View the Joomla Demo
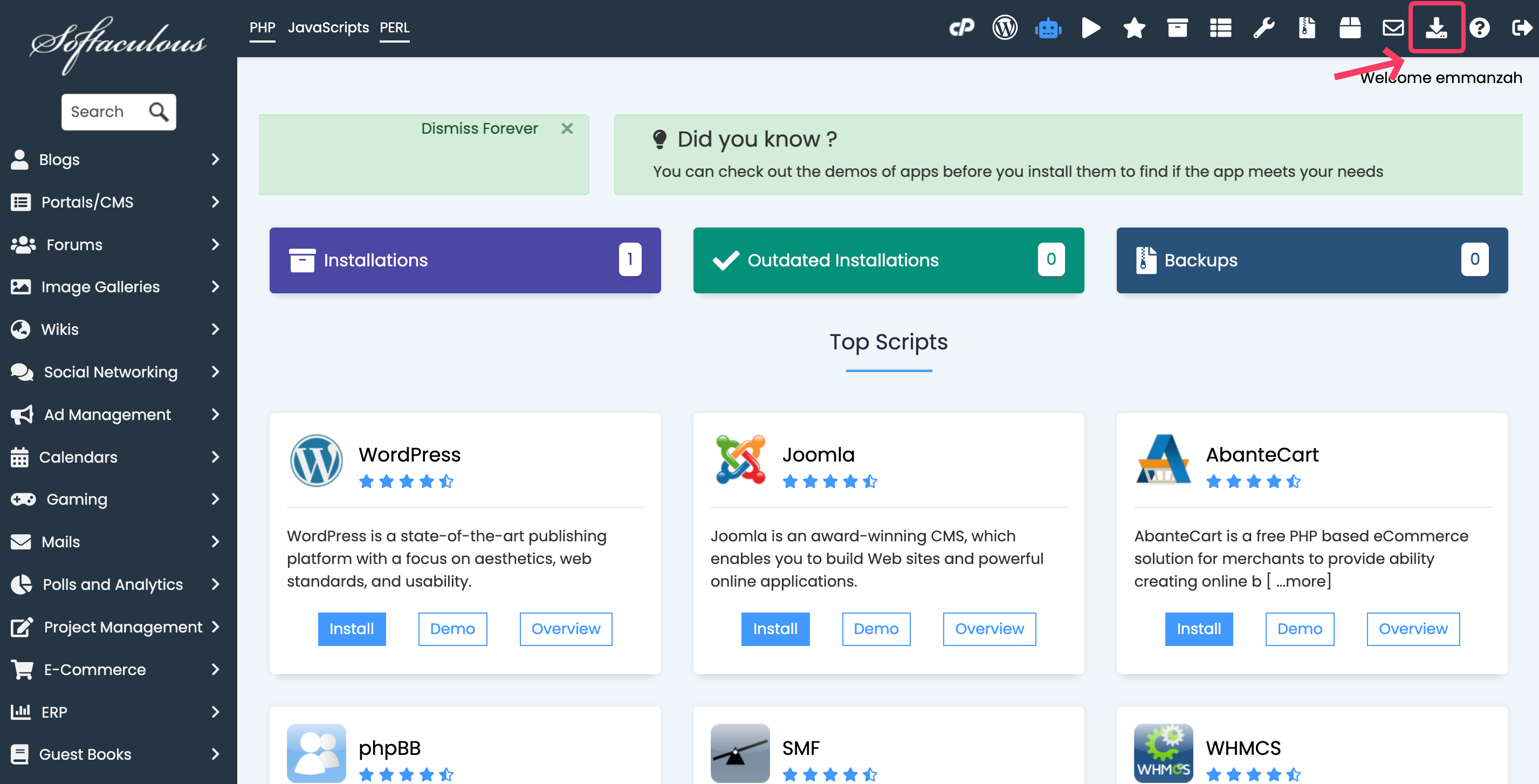Image resolution: width=1539 pixels, height=784 pixels. coord(876,629)
